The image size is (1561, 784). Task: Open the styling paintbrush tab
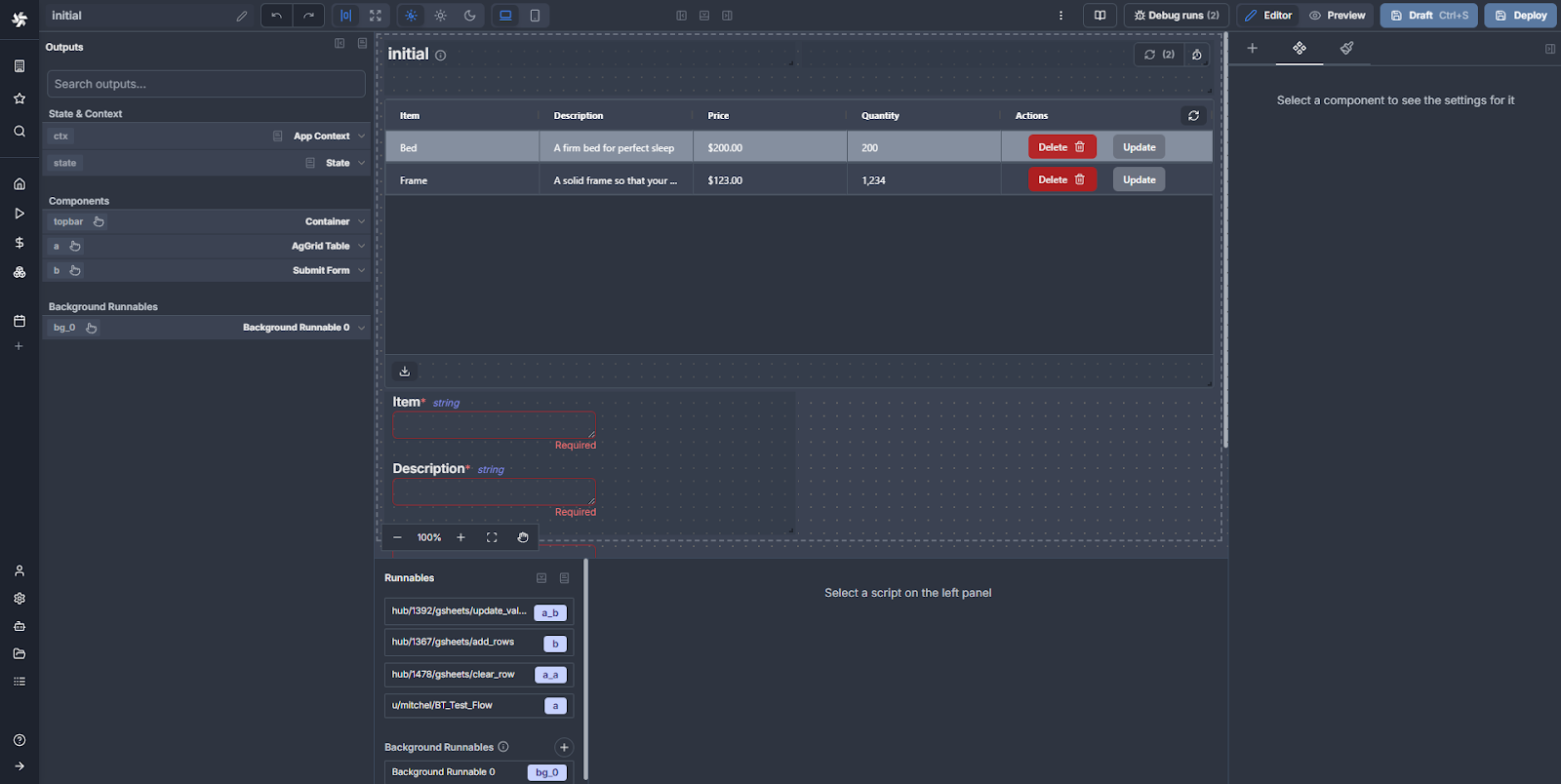pyautogui.click(x=1346, y=48)
